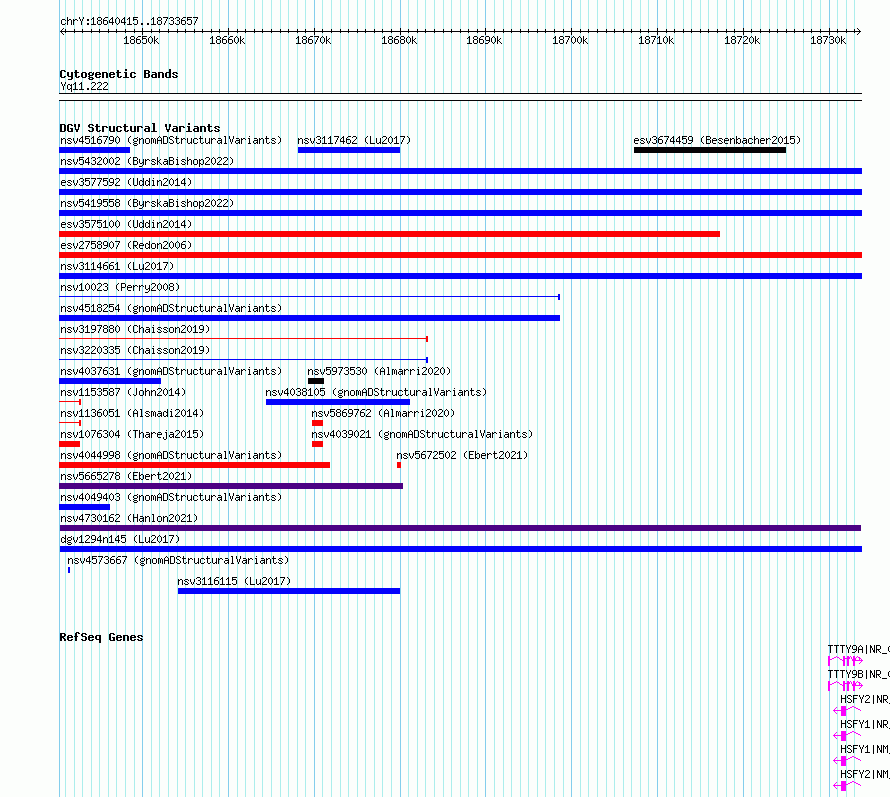Click the tiny red marker of nsv5672502
Image resolution: width=890 pixels, height=797 pixels.
[399, 465]
